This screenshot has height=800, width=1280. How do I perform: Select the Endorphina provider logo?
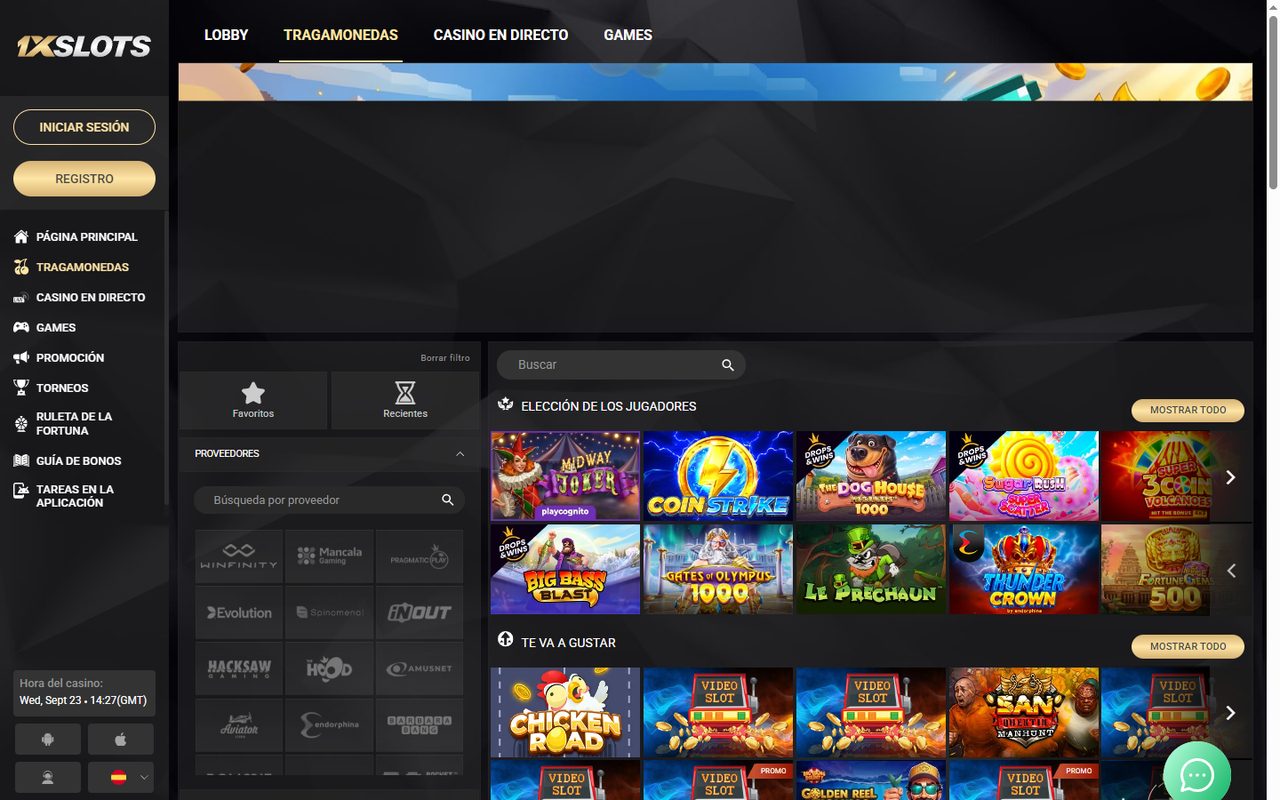click(x=329, y=725)
